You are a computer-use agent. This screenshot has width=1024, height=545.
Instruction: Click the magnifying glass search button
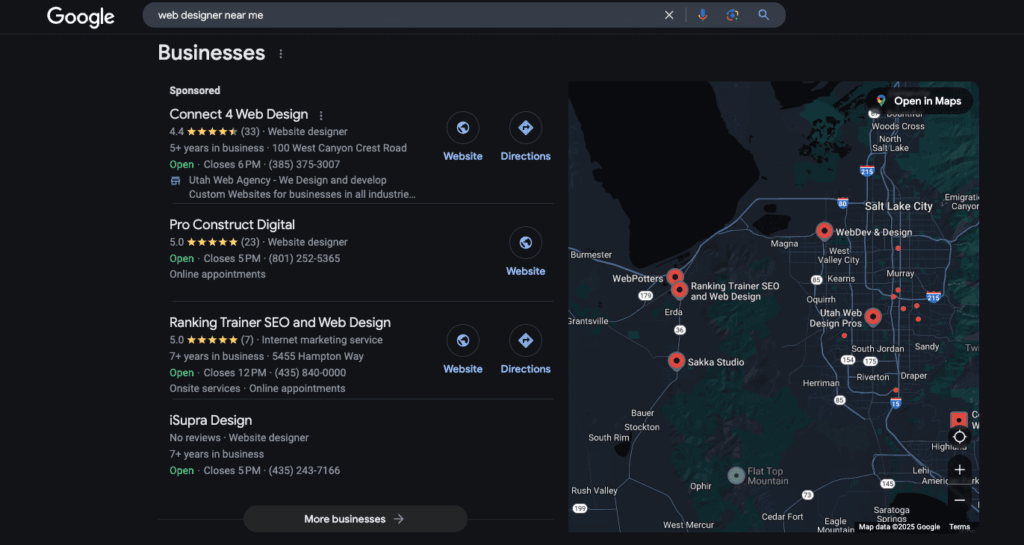(764, 15)
